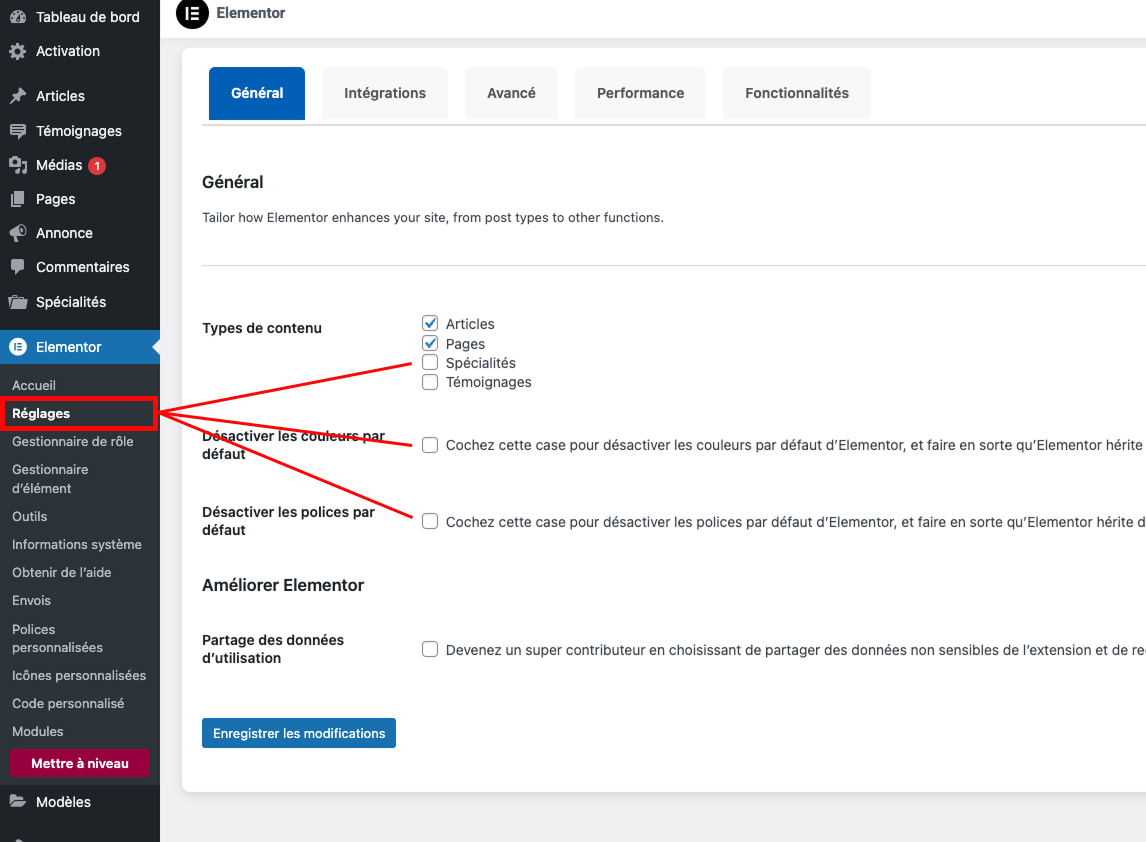Click the Elementor header logo
The width and height of the screenshot is (1146, 842).
[x=192, y=13]
